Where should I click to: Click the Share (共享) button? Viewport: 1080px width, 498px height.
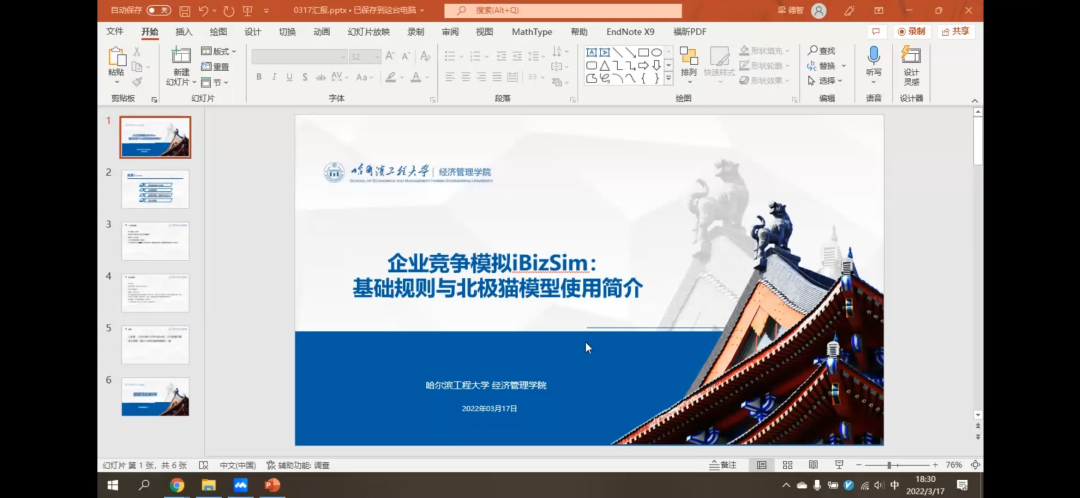tap(955, 31)
